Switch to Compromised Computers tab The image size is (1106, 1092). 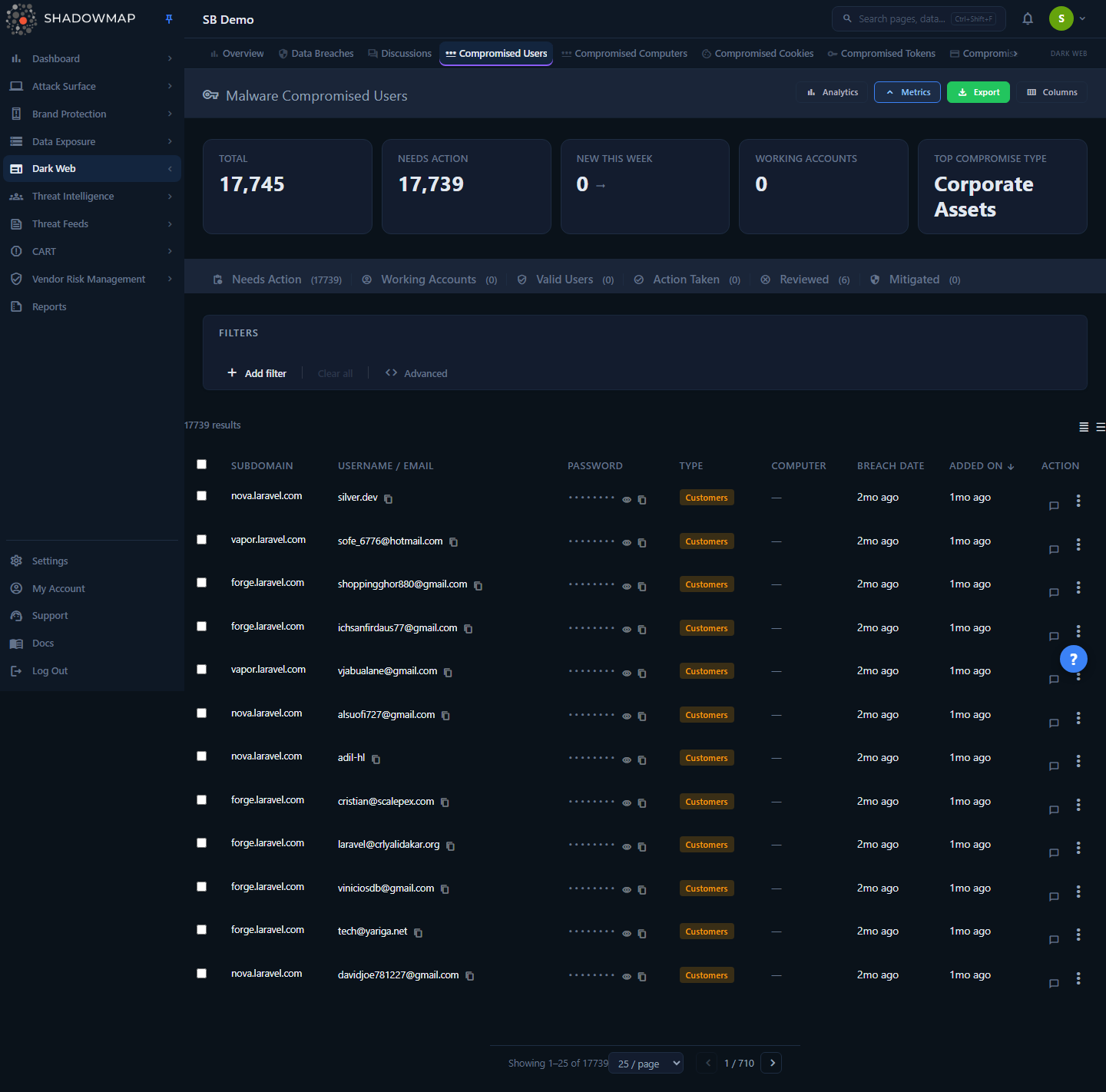(624, 54)
